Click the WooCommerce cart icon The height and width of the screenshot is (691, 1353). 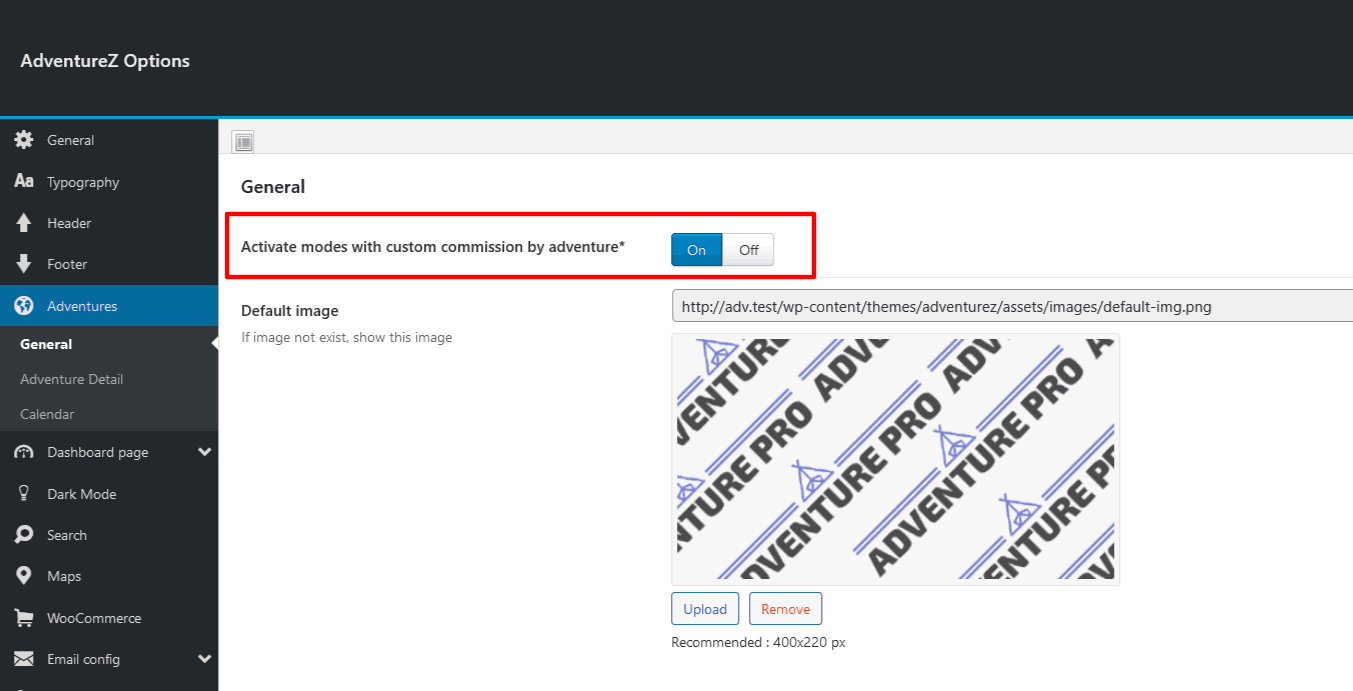(x=24, y=618)
